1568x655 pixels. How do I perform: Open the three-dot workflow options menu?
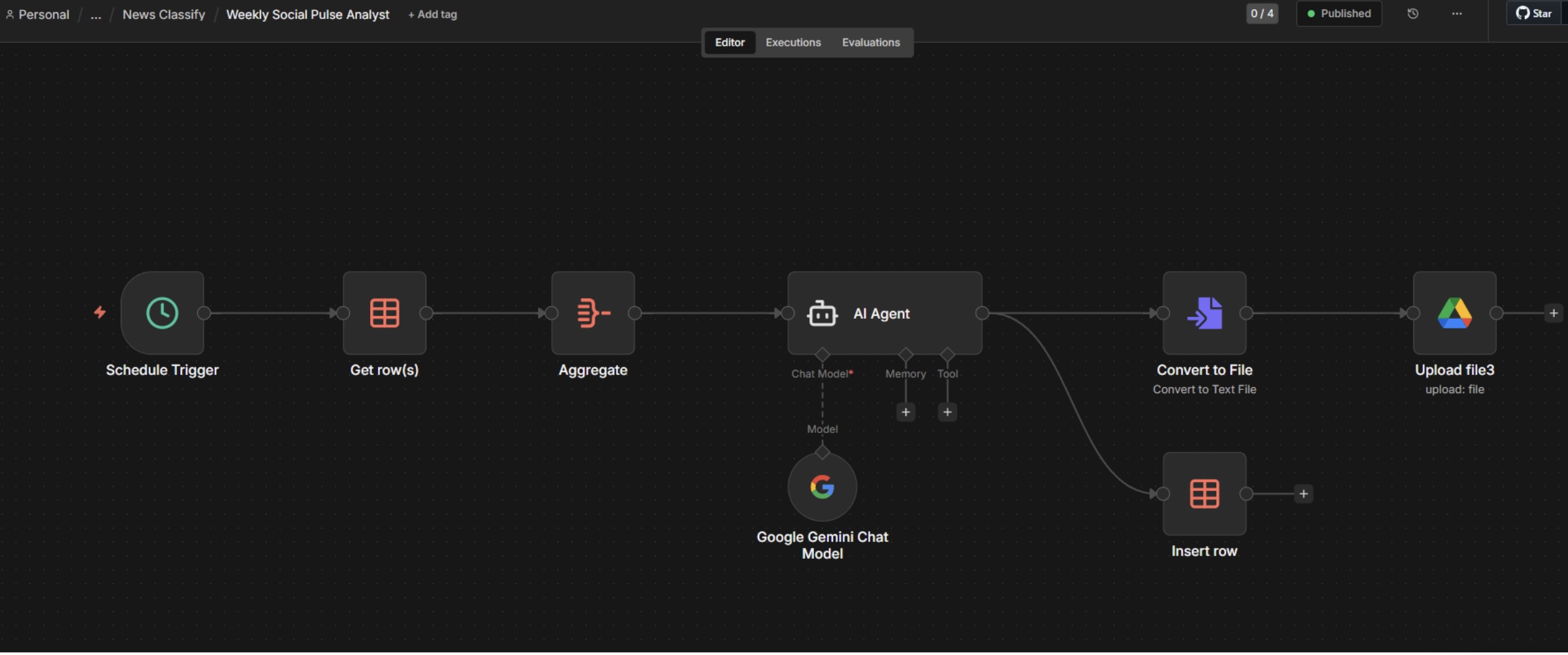click(x=1457, y=14)
